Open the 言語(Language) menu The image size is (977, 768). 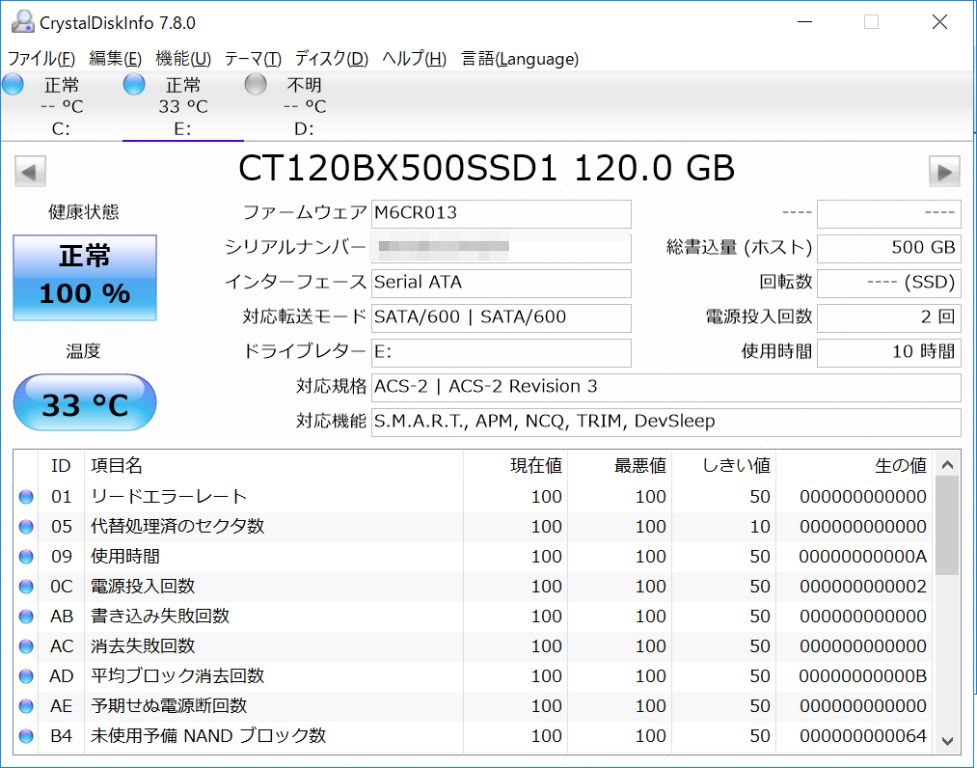[x=520, y=59]
